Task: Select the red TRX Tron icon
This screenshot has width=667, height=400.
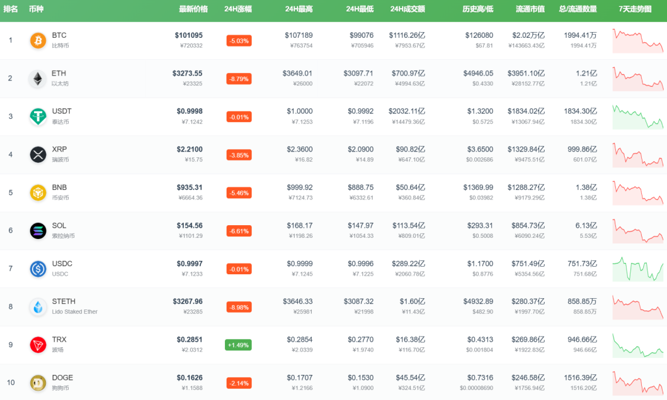Action: (38, 344)
